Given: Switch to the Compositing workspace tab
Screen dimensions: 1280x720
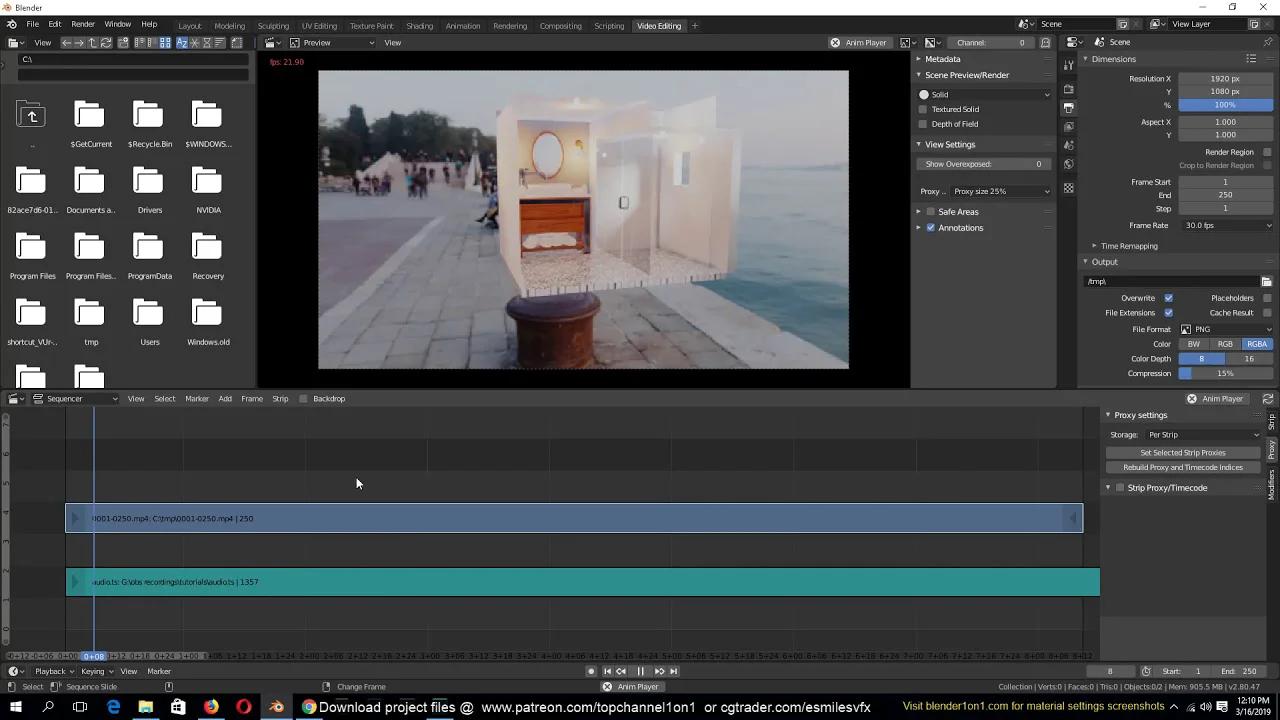Looking at the screenshot, I should point(560,25).
